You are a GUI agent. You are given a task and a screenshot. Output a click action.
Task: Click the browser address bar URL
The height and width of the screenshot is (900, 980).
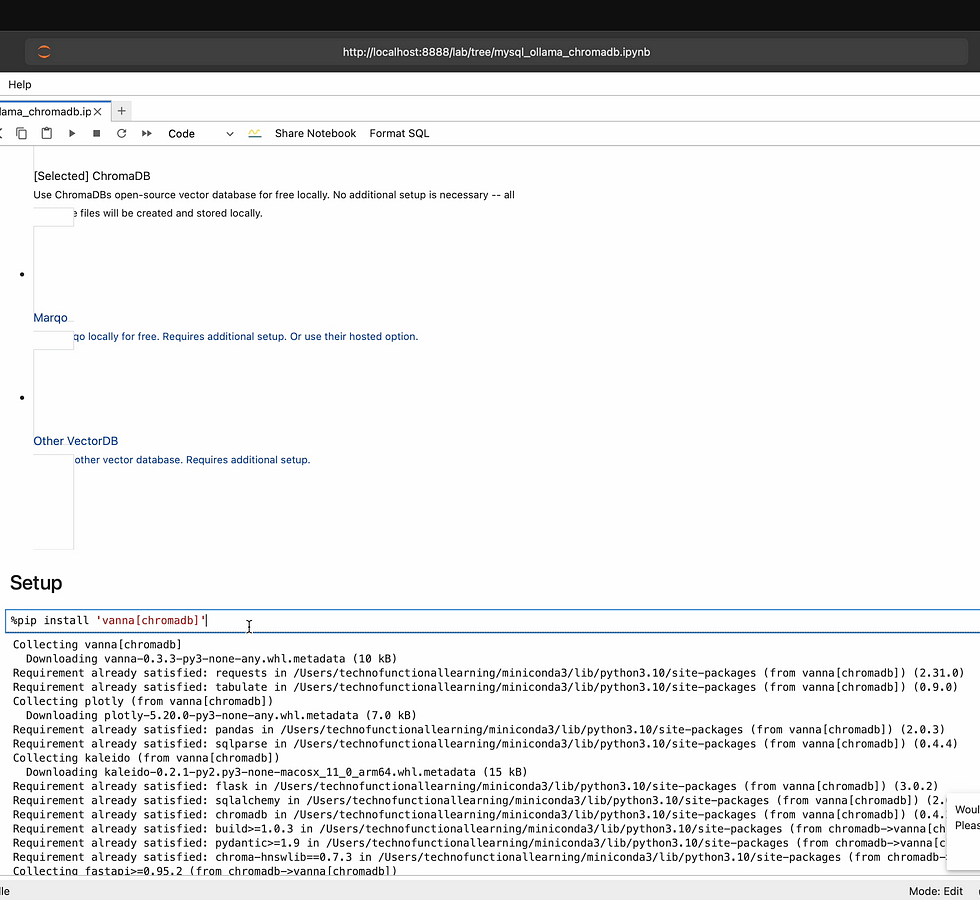[x=496, y=52]
